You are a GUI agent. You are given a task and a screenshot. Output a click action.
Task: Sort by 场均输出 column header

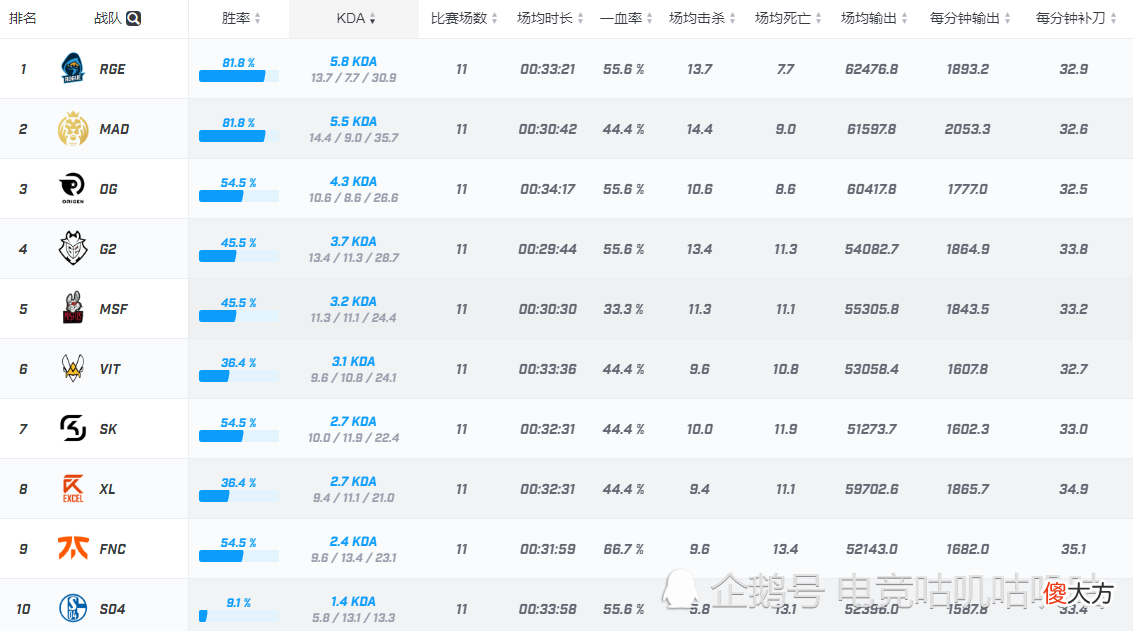pyautogui.click(x=874, y=18)
